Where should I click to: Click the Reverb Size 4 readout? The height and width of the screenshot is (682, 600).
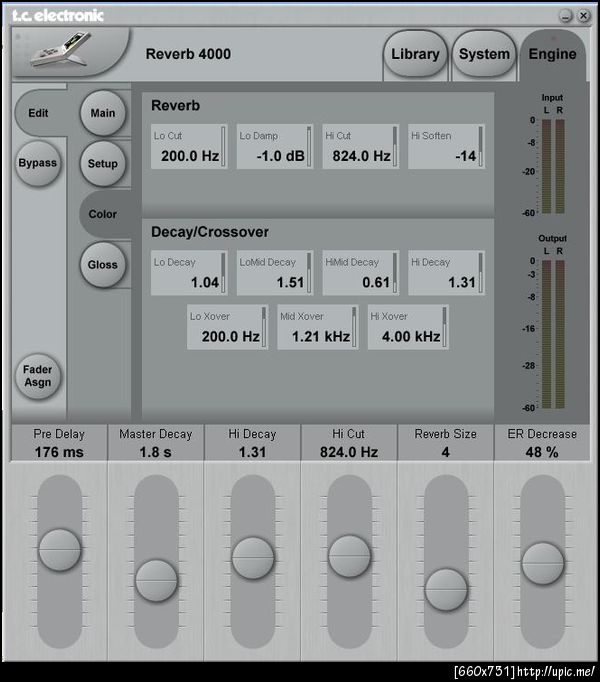[x=446, y=443]
